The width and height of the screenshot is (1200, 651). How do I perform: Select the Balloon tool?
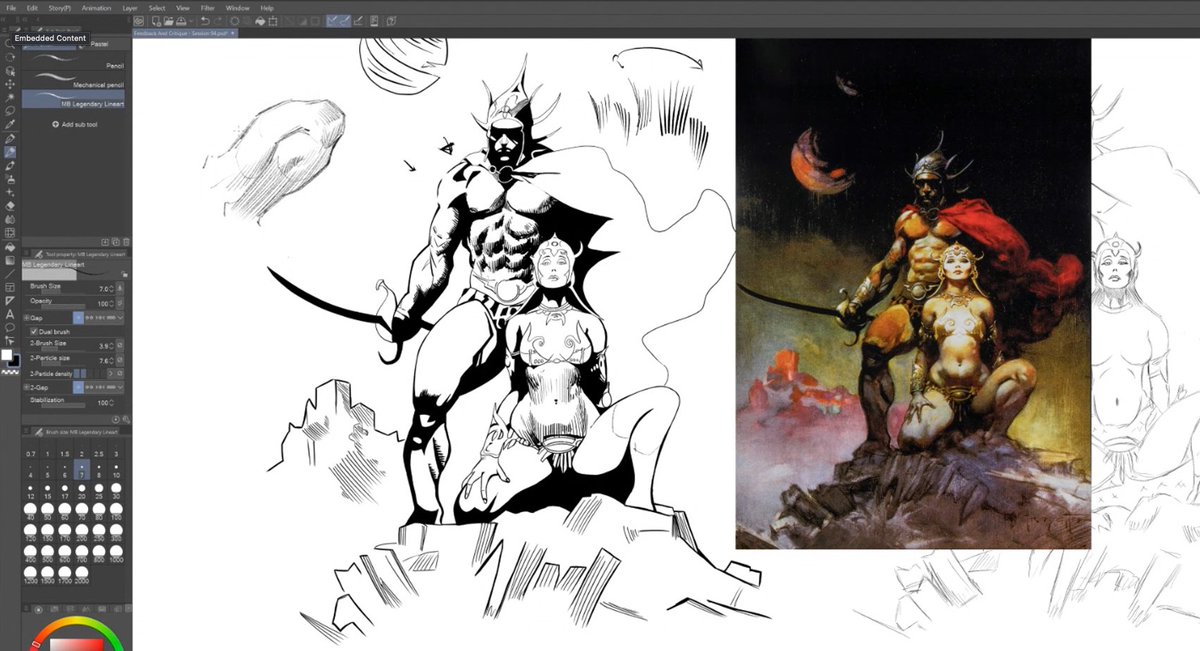click(10, 327)
